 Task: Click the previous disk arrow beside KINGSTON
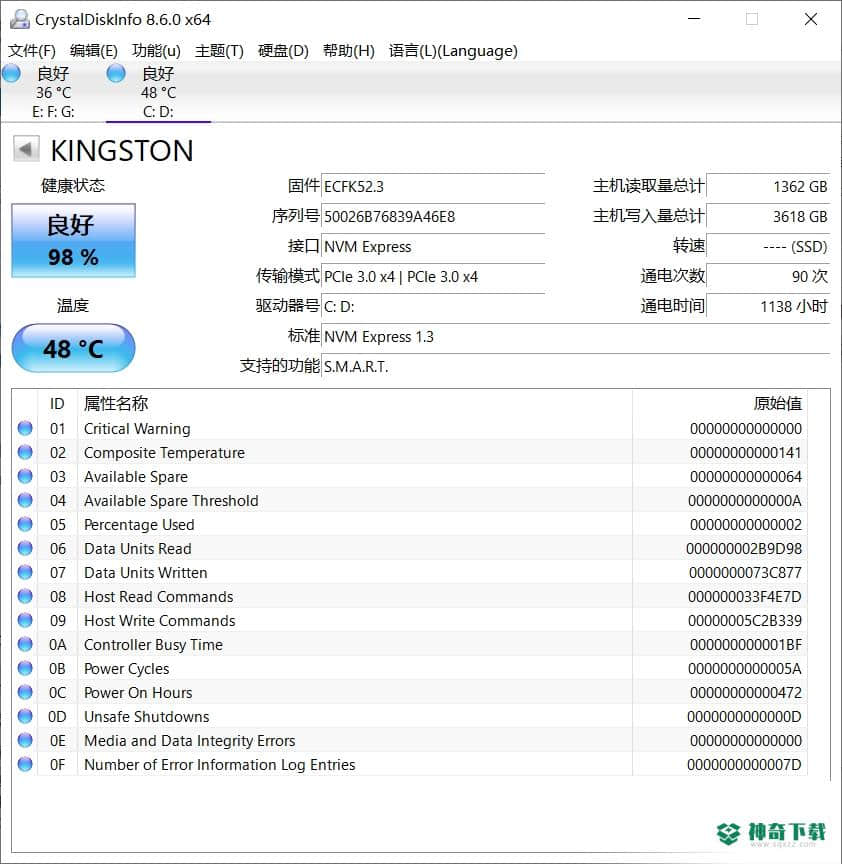pyautogui.click(x=26, y=149)
